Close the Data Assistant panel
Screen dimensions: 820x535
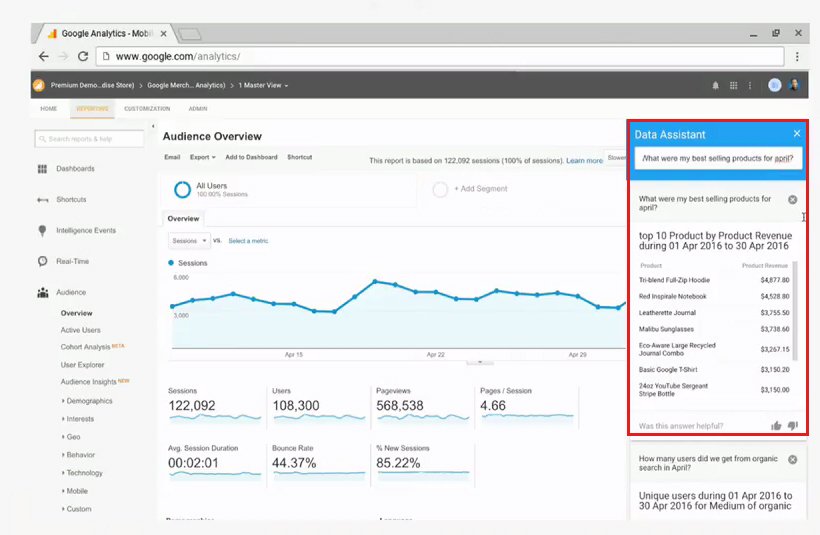pyautogui.click(x=796, y=133)
